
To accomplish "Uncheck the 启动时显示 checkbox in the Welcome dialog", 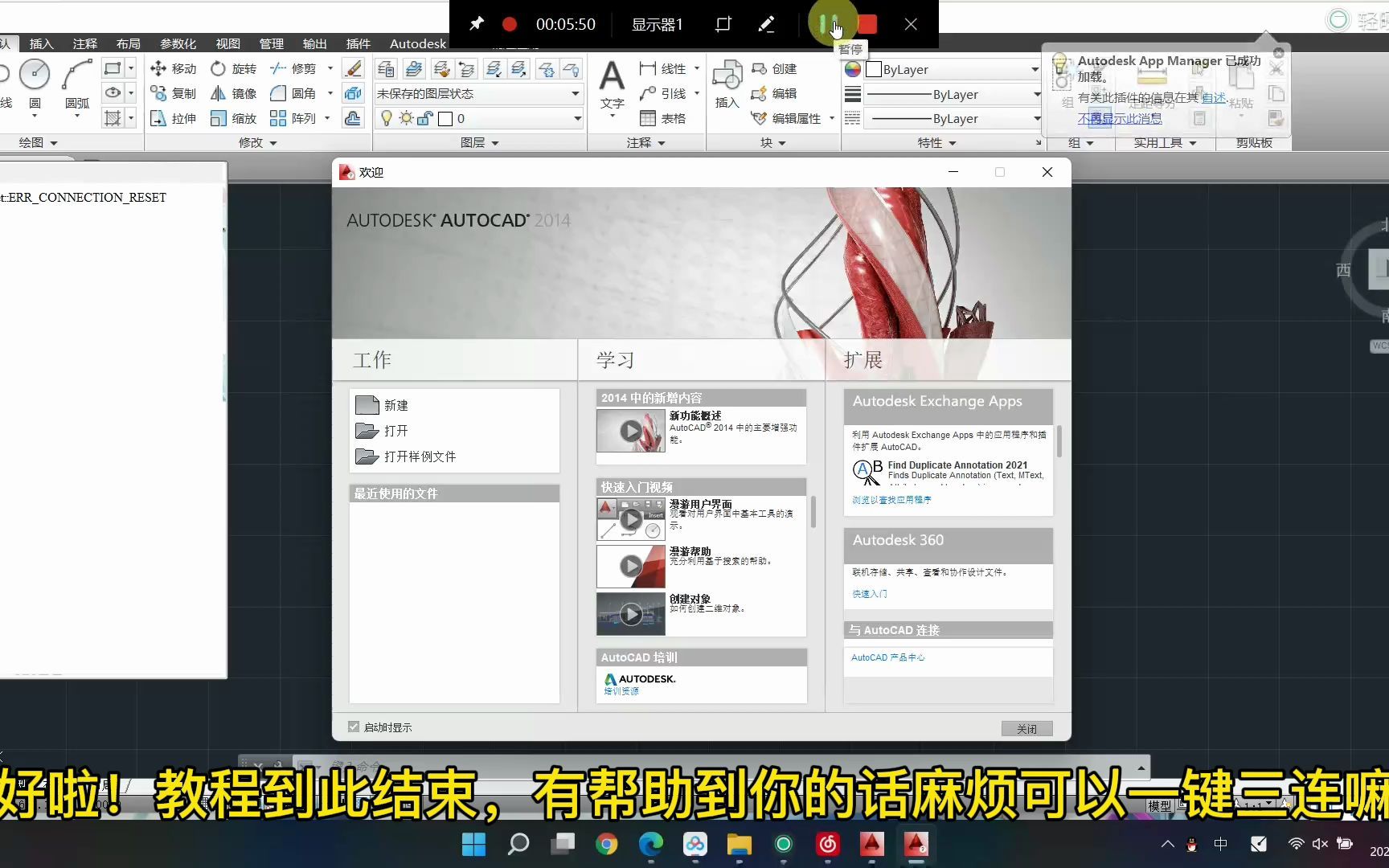I will click(353, 726).
